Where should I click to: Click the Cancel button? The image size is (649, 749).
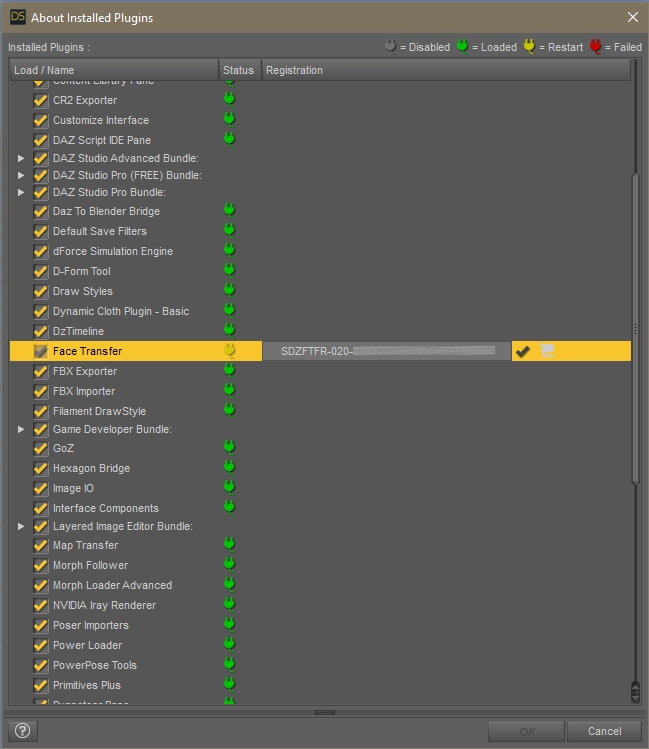[604, 731]
